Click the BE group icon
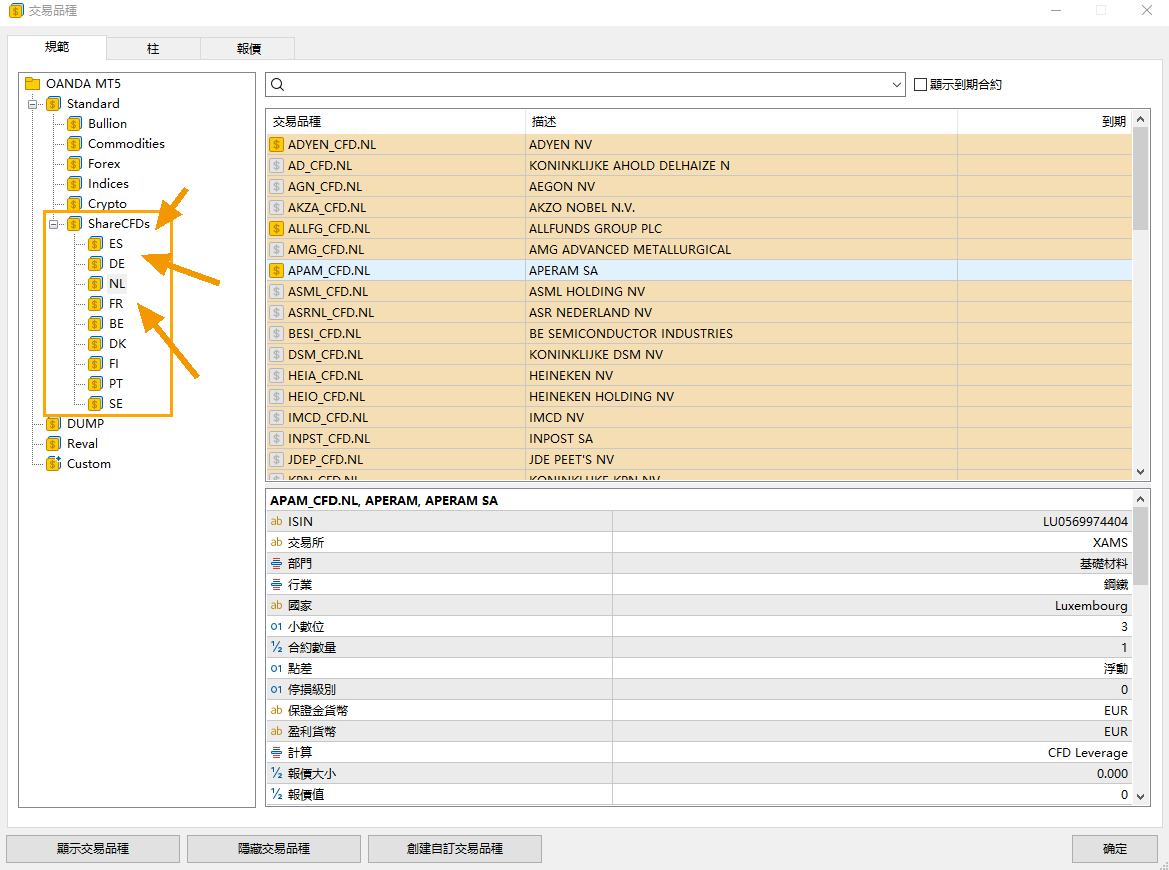 pyautogui.click(x=95, y=324)
